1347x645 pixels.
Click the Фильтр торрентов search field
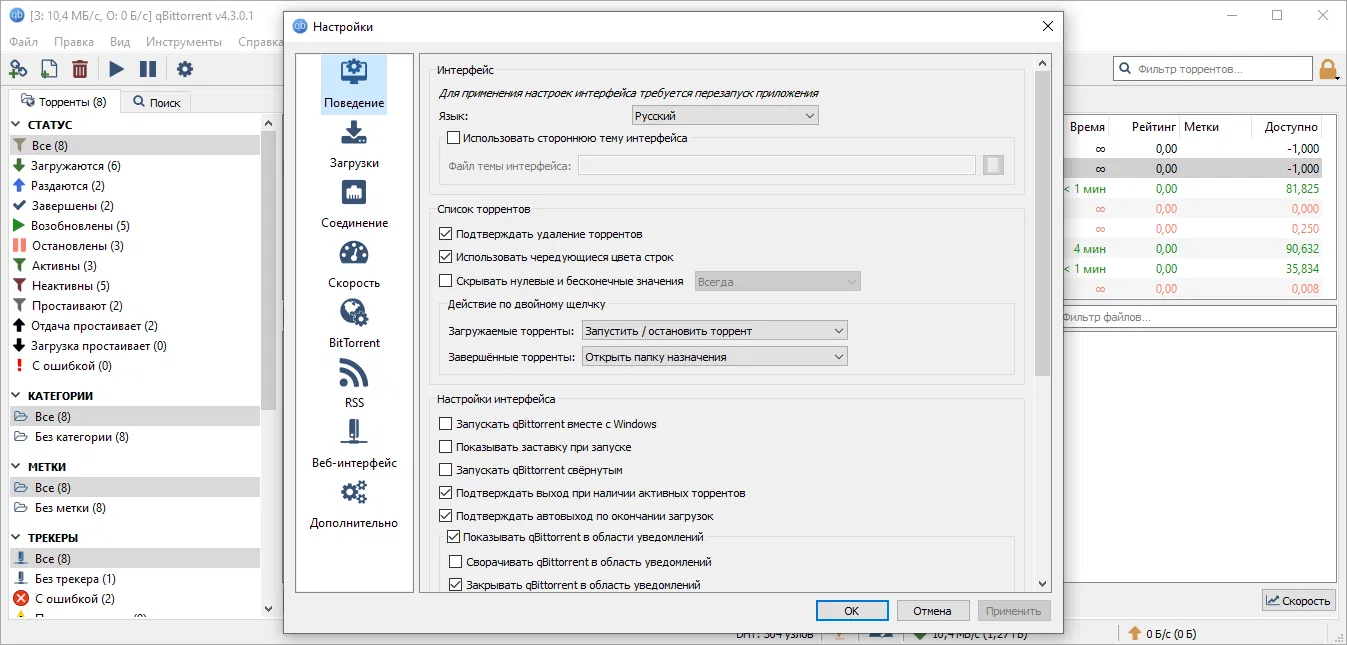[x=1212, y=69]
